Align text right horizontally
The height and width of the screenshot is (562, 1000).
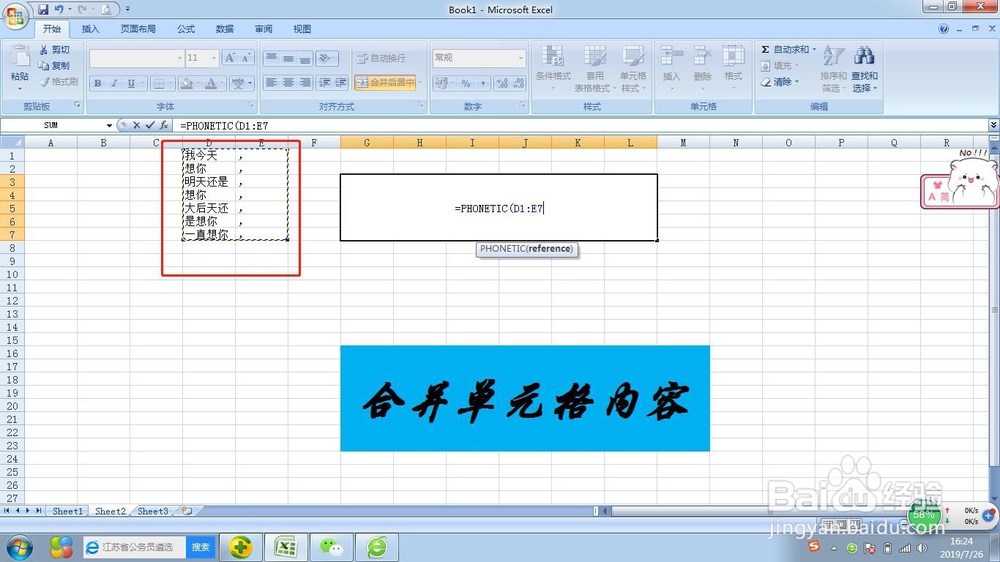[x=305, y=82]
